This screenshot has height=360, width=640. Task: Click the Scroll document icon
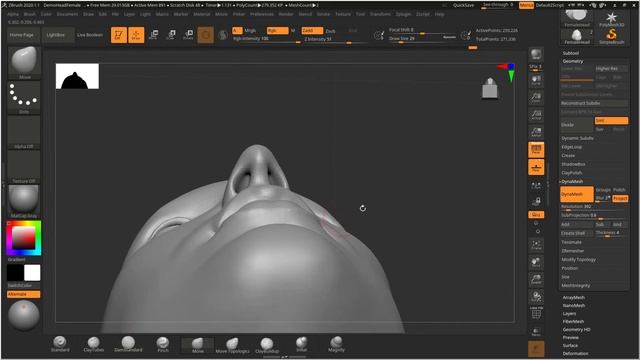pyautogui.click(x=536, y=80)
